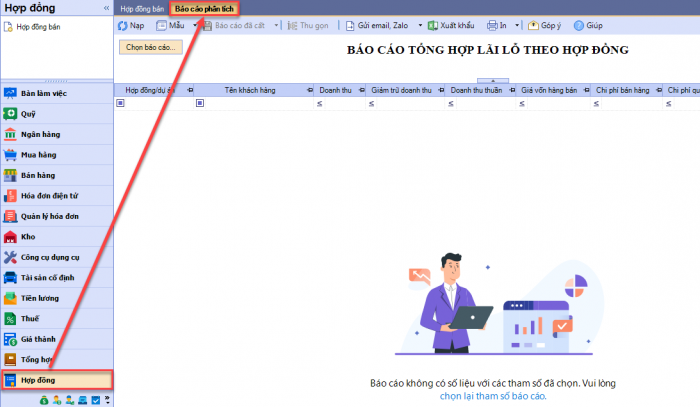Viewport: 700px width, 407px height.
Task: Click the Xuất khẩu Excel export icon
Action: (x=433, y=25)
